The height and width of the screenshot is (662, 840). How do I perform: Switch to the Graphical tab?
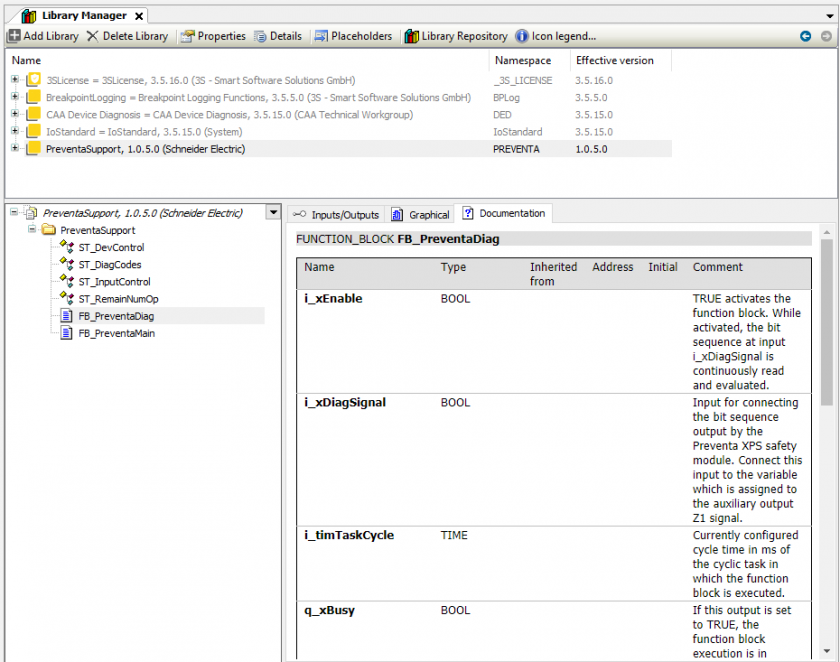click(x=420, y=214)
